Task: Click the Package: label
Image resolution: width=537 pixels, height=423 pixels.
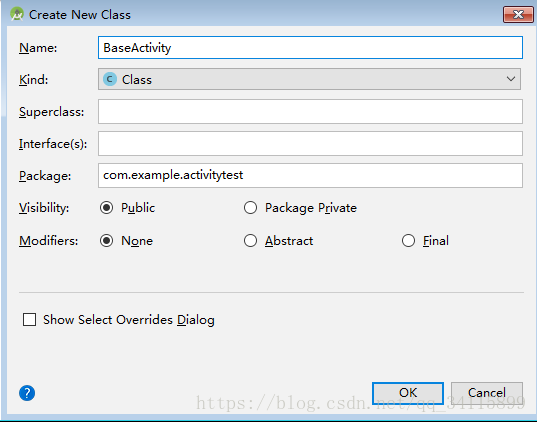Action: point(45,176)
